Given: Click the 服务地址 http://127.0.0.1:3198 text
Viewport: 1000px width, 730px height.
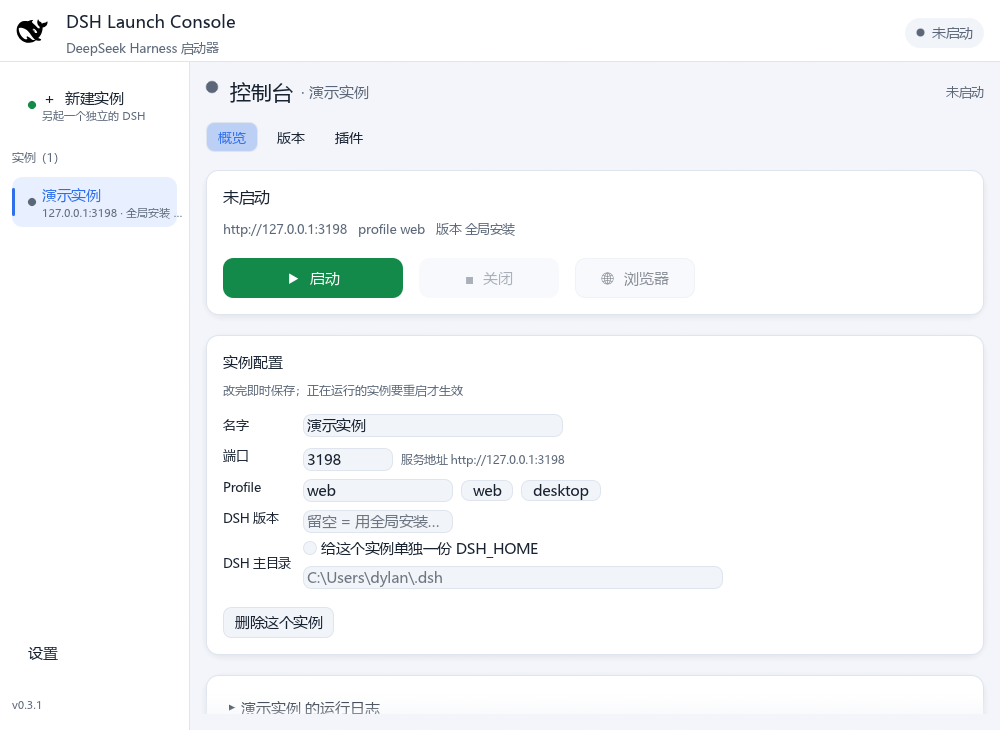Looking at the screenshot, I should 482,460.
